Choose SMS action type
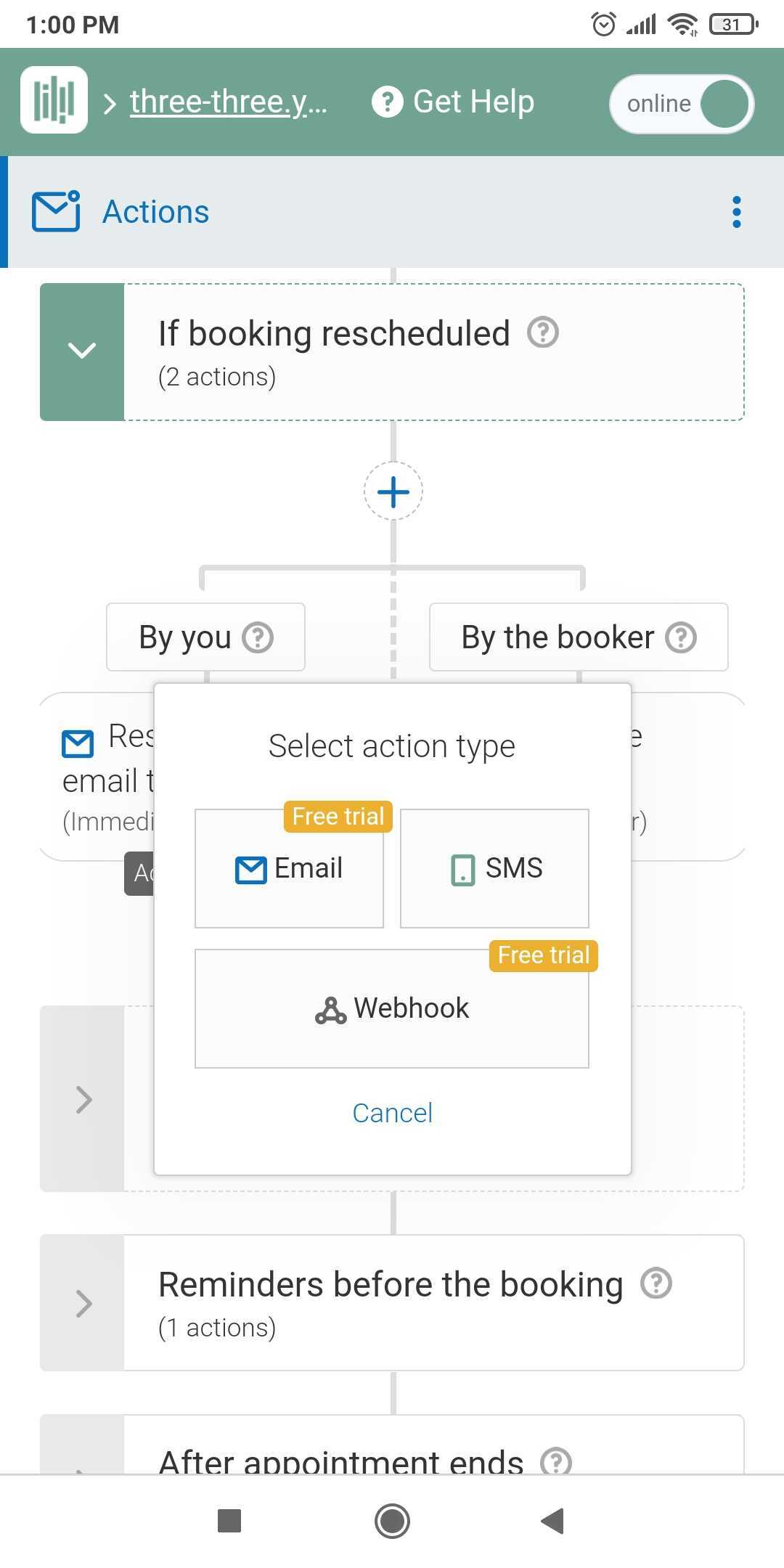This screenshot has width=784, height=1568. pos(494,868)
